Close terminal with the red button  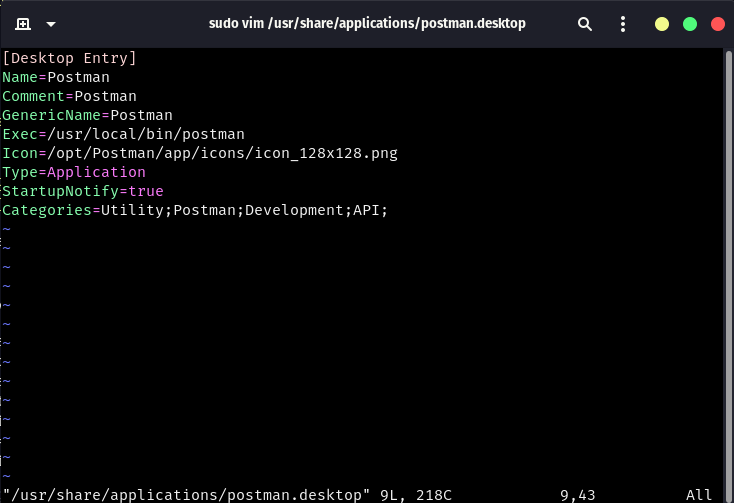click(x=717, y=23)
